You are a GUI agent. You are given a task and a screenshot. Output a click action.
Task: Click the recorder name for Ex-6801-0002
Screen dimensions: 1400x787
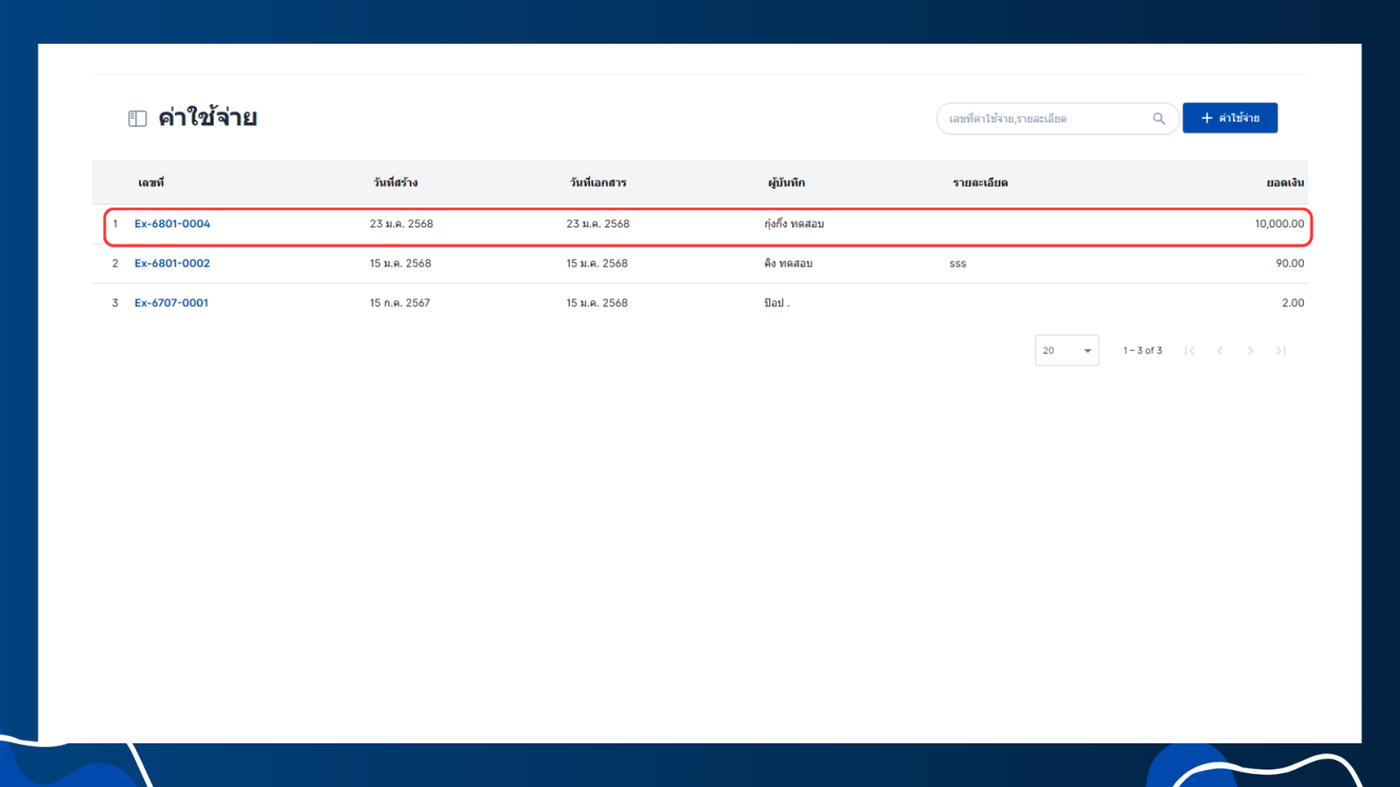pyautogui.click(x=788, y=264)
